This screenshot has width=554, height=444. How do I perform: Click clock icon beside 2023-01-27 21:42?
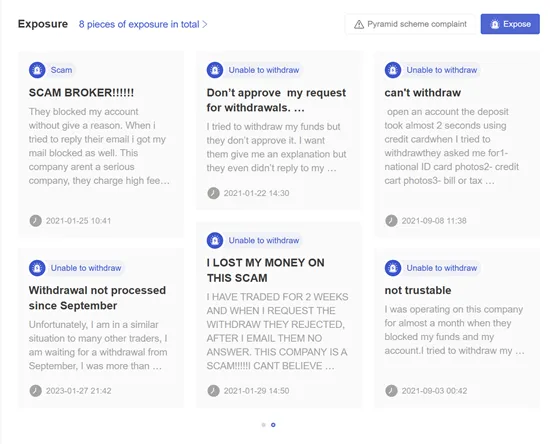[35, 391]
